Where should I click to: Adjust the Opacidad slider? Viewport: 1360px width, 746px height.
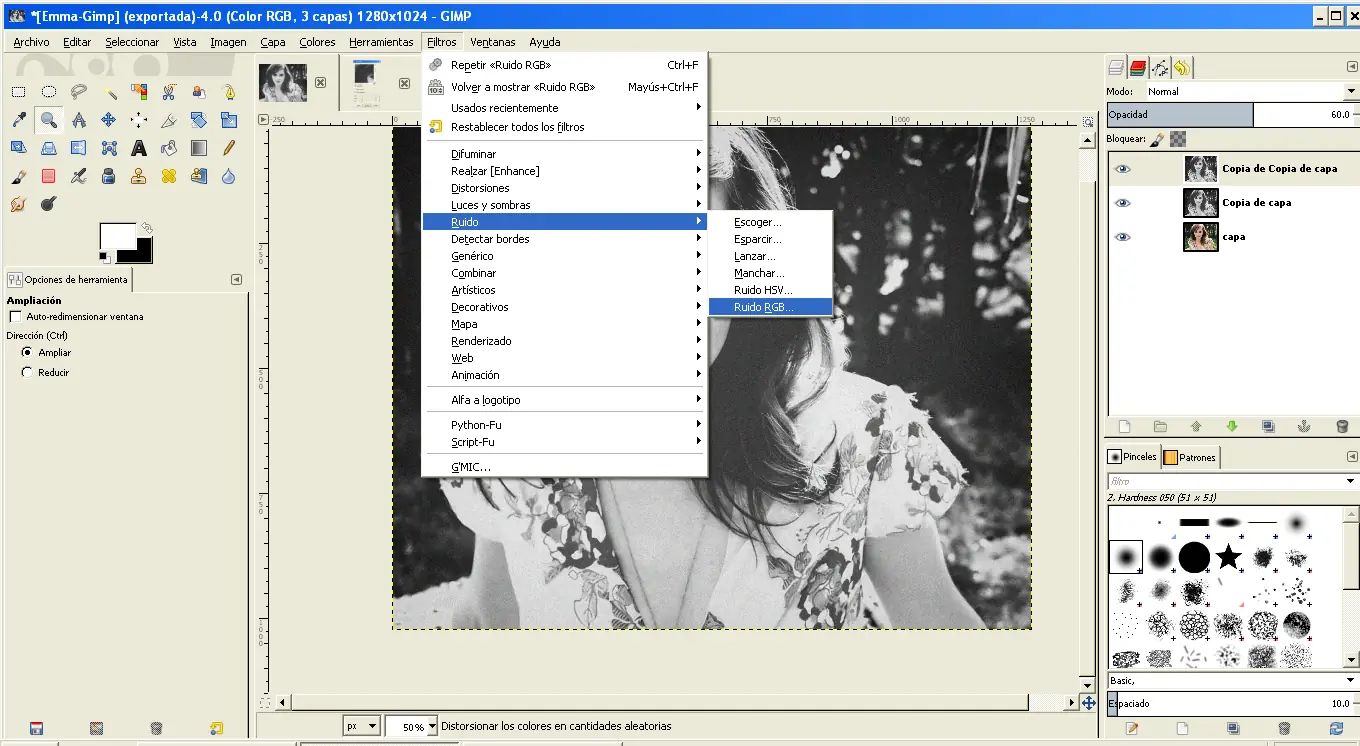pos(1180,115)
